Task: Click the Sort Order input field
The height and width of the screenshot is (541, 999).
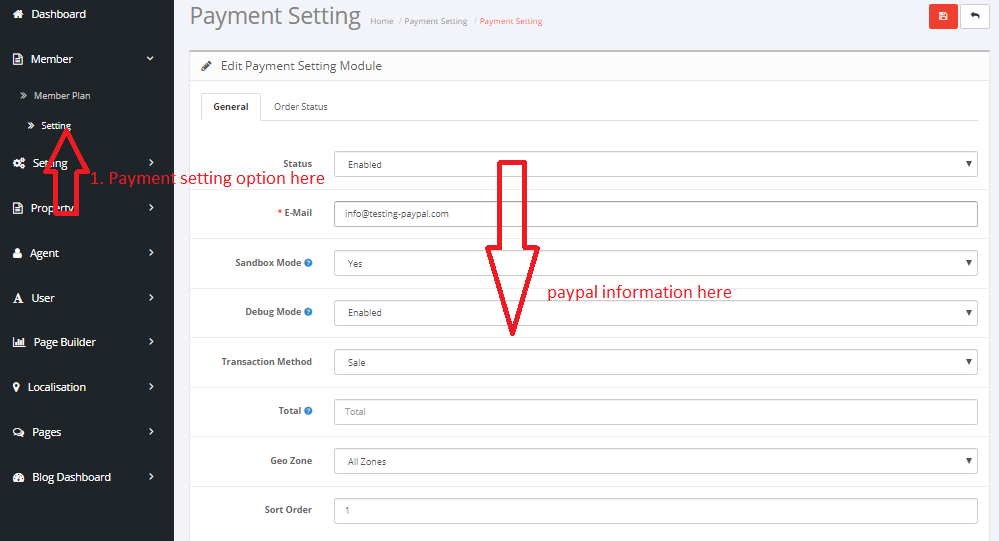Action: point(655,511)
